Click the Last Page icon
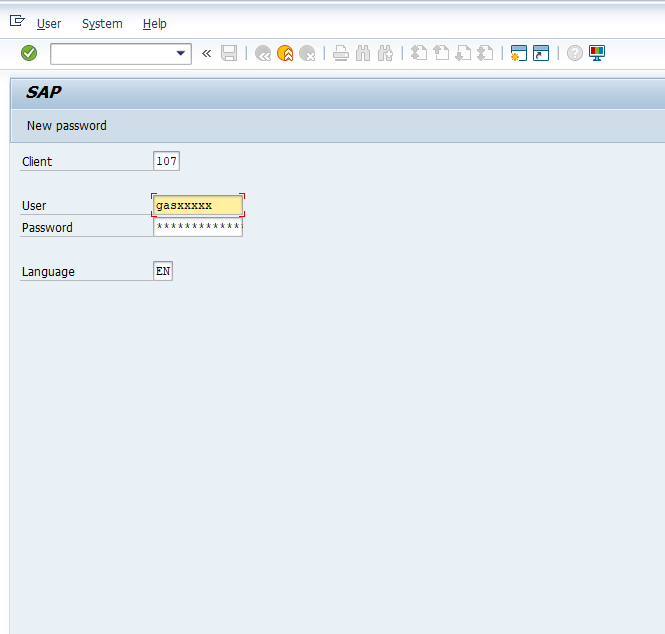Image resolution: width=665 pixels, height=634 pixels. coord(485,53)
